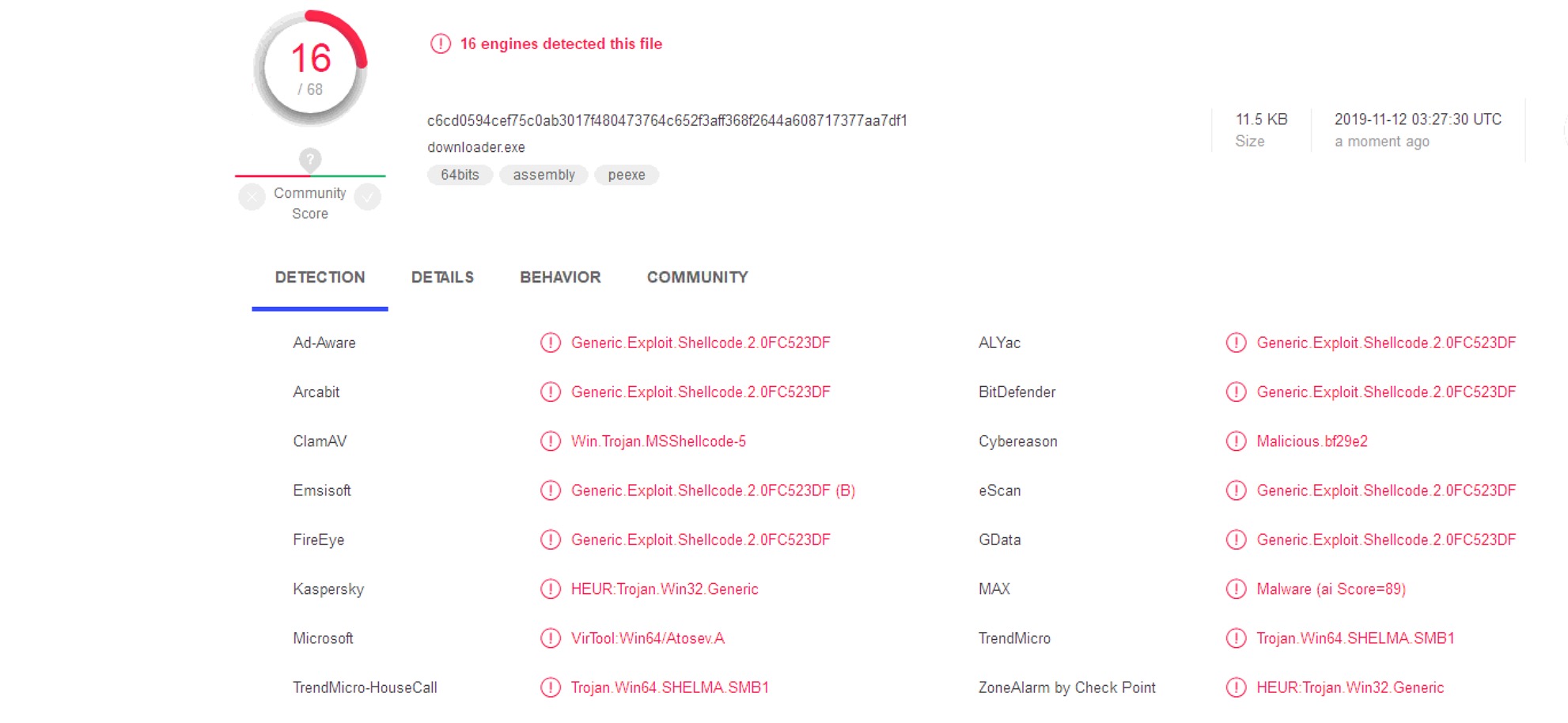
Task: Switch to the BEHAVIOR tab
Action: click(560, 278)
